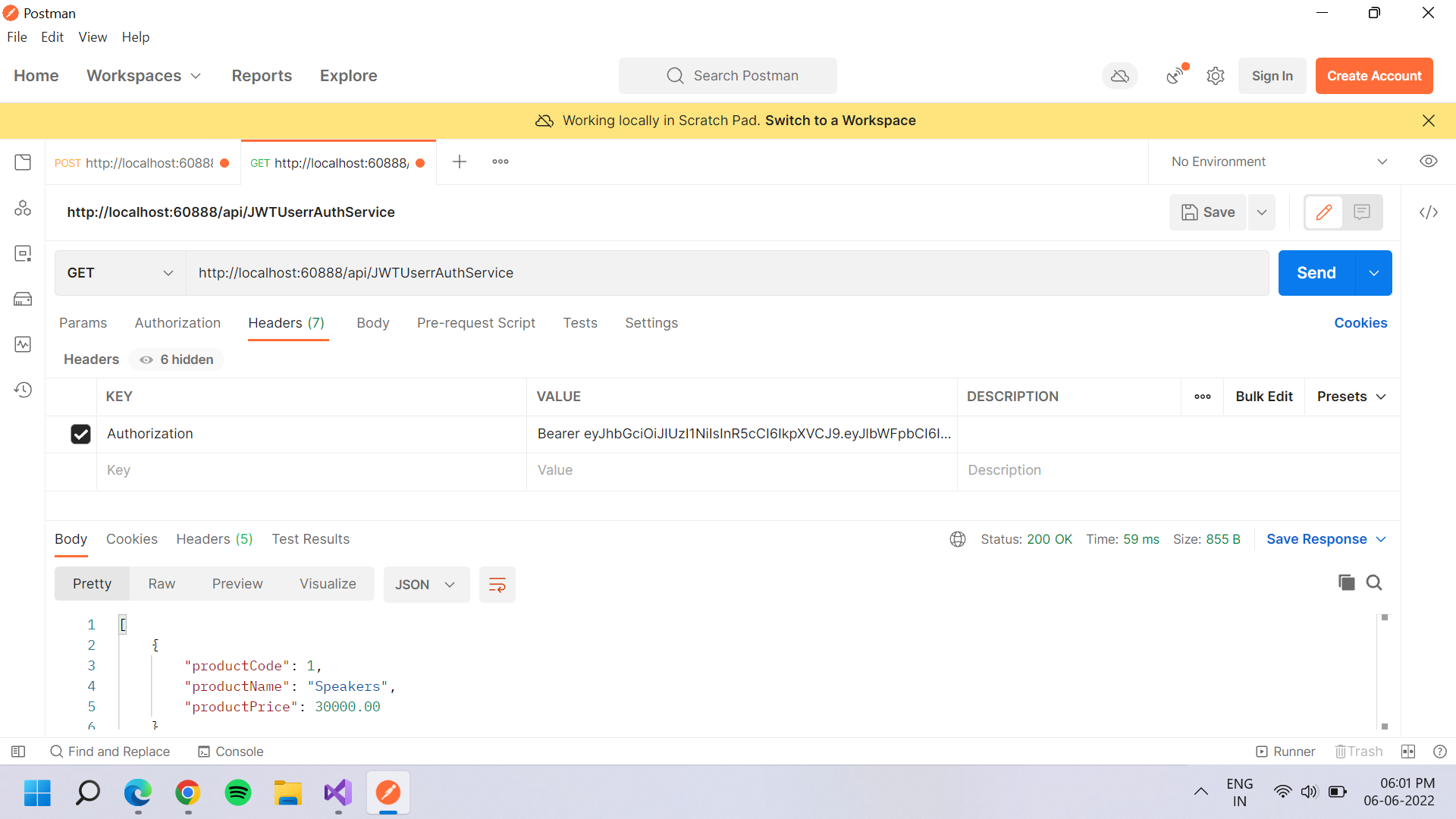
Task: Open a new request tab with plus icon
Action: [x=460, y=162]
